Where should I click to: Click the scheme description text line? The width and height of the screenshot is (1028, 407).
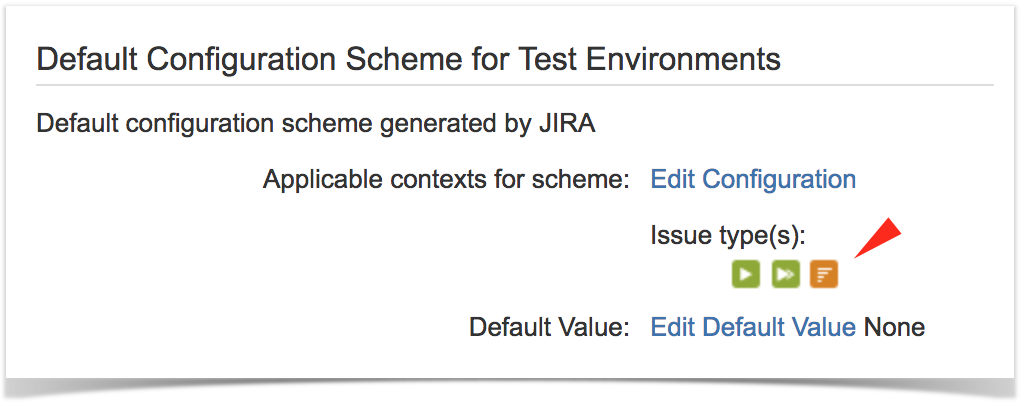click(x=316, y=124)
